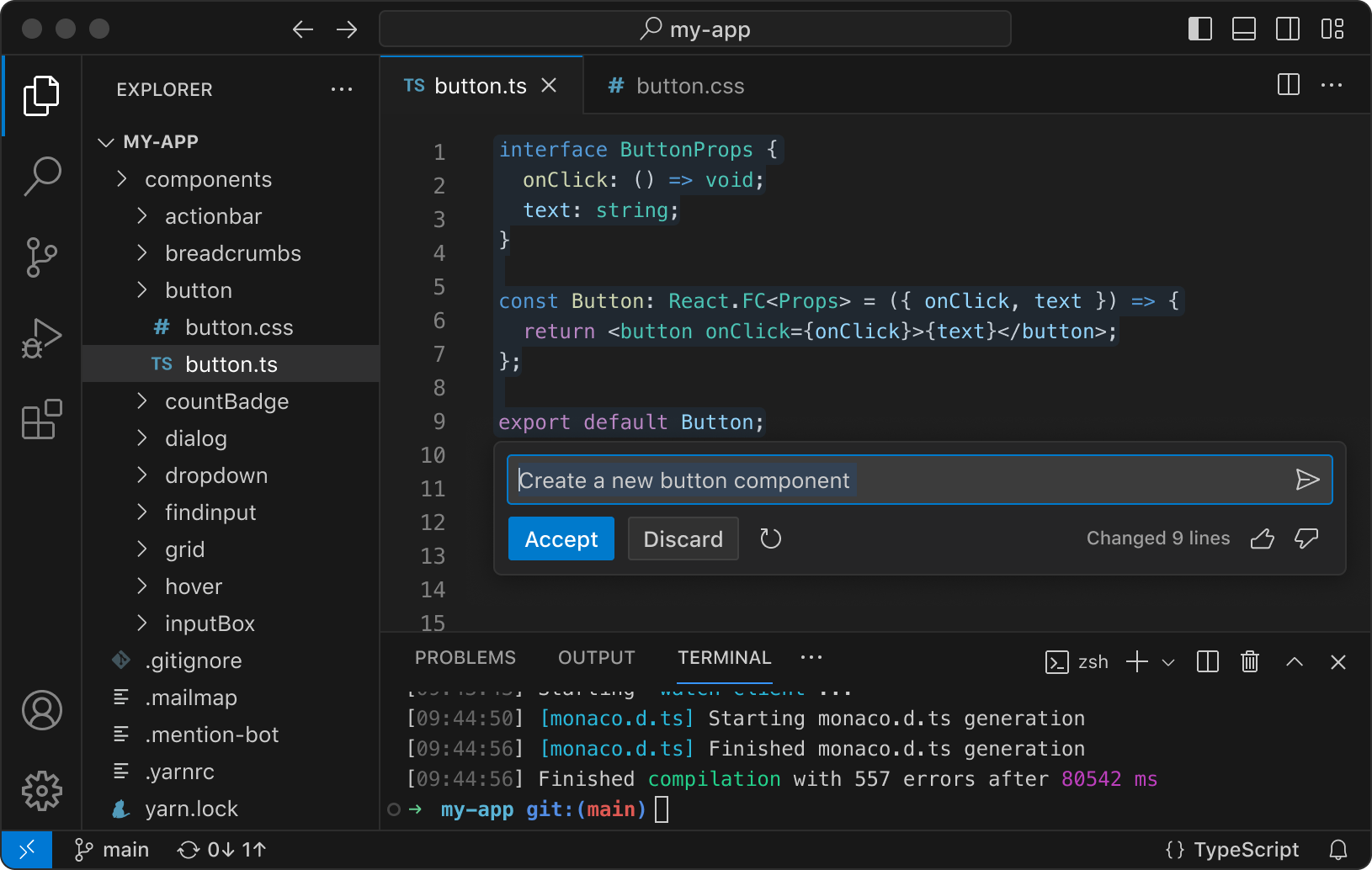
Task: Regenerate the AI edit with the retry icon
Action: click(771, 538)
